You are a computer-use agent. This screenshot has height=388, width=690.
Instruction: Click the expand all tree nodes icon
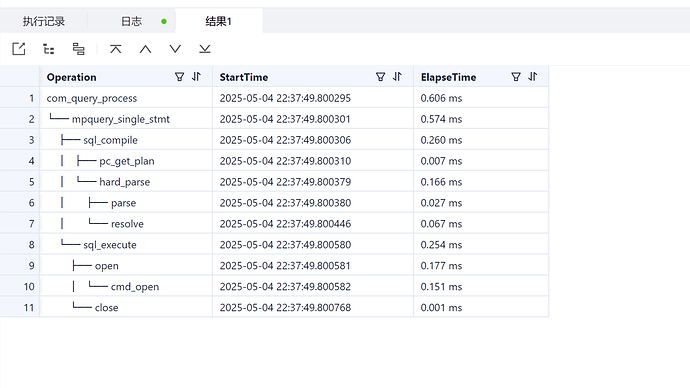click(x=49, y=49)
